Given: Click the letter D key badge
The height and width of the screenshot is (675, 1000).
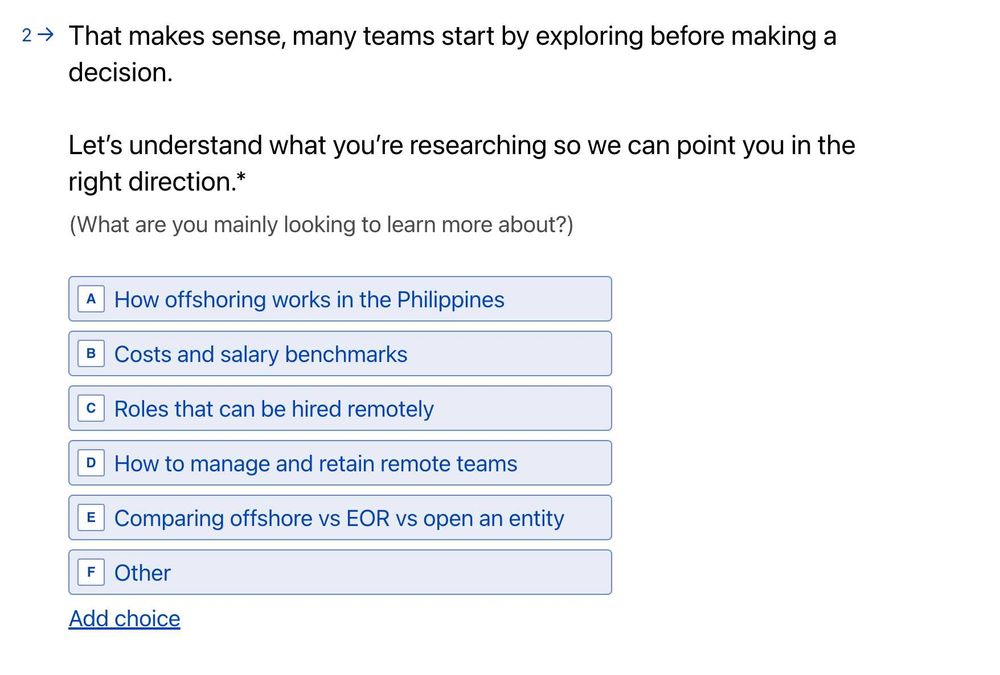Looking at the screenshot, I should pyautogui.click(x=91, y=463).
